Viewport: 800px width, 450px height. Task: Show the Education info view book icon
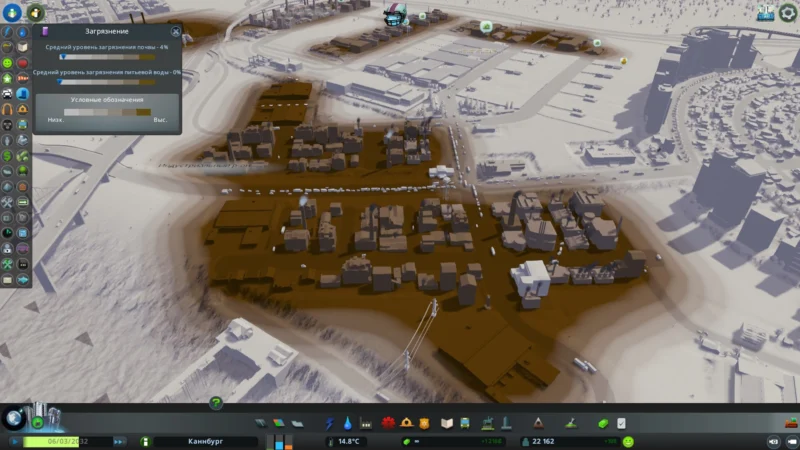pyautogui.click(x=22, y=47)
